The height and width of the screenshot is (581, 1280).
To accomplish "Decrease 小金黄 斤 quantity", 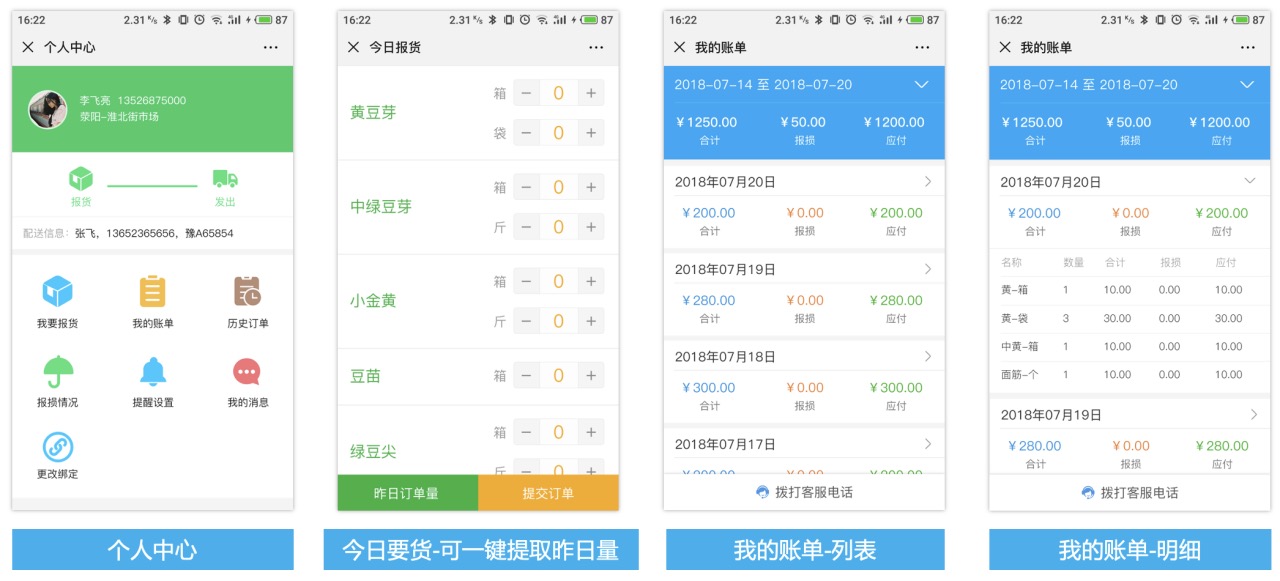I will (526, 321).
